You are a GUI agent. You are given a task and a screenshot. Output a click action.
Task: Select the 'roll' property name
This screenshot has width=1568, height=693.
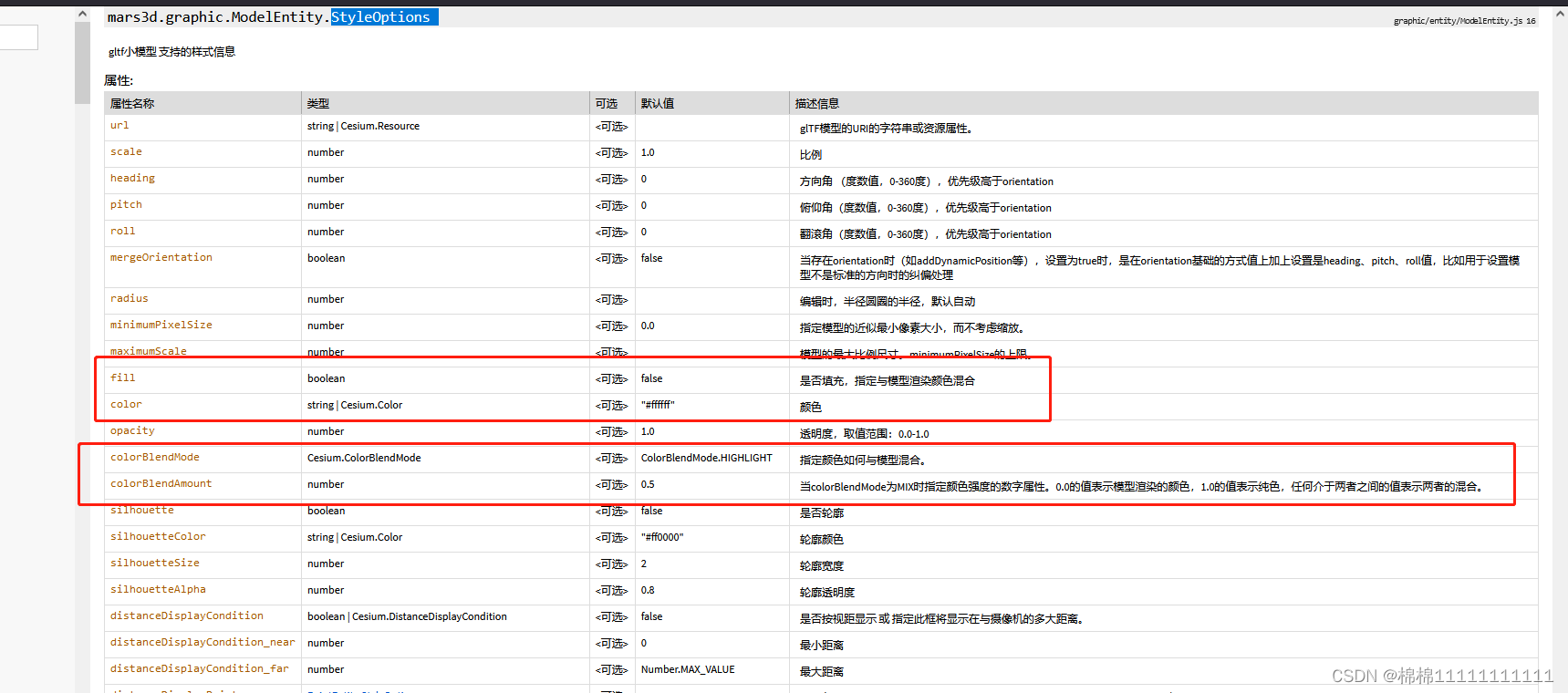pos(122,232)
